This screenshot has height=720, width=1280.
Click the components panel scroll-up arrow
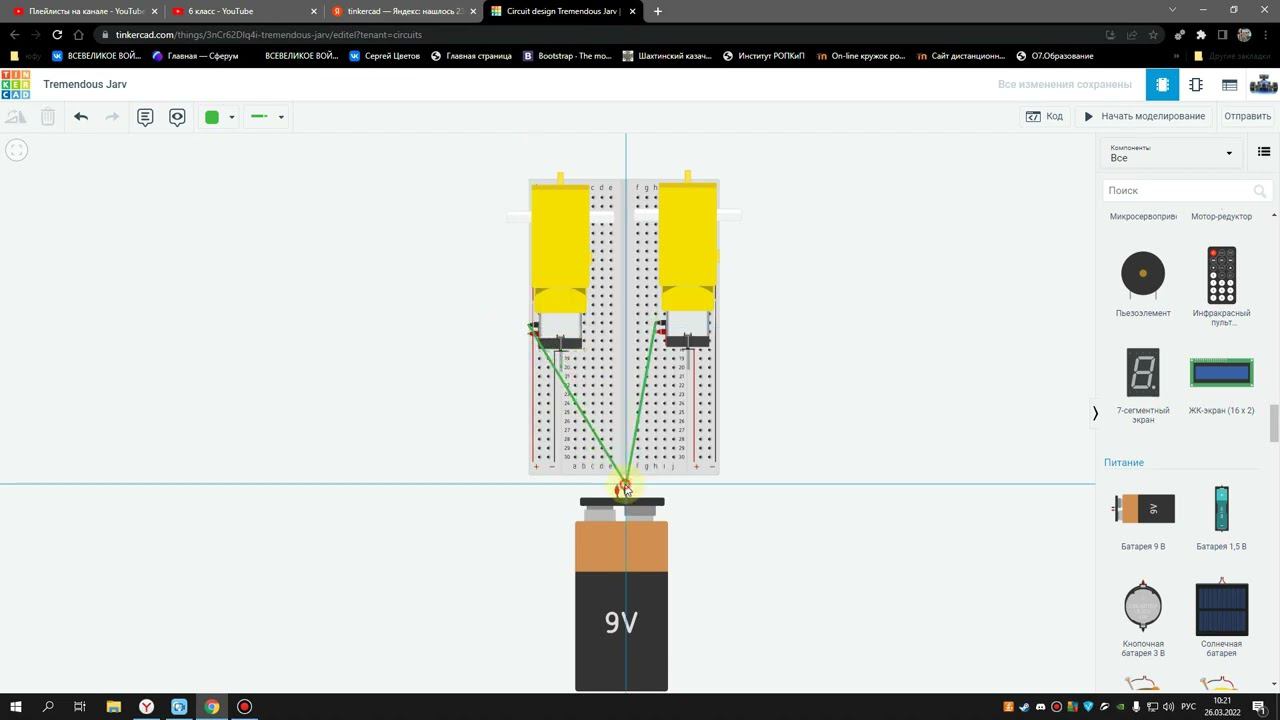click(1274, 215)
